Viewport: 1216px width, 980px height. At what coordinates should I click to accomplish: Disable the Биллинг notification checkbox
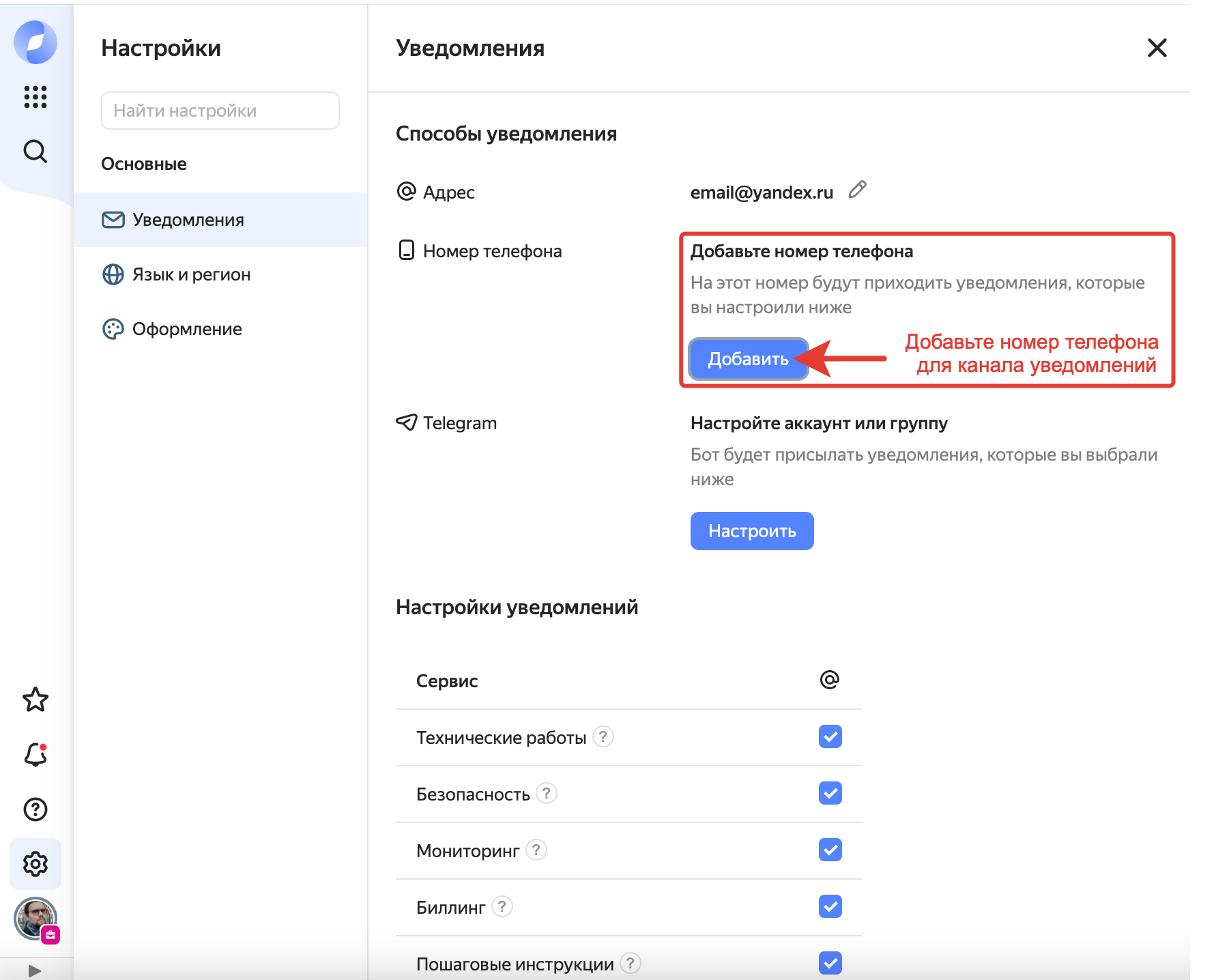click(x=830, y=907)
